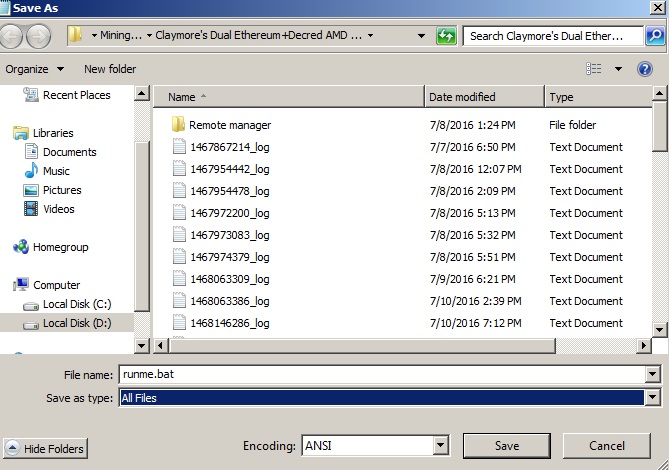
Task: Click the 1467954442_log file icon
Action: click(179, 168)
